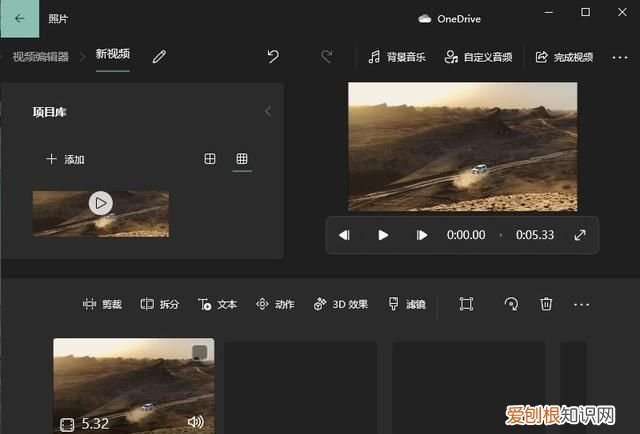Click the back arrow button
Image resolution: width=640 pixels, height=434 pixels.
[x=19, y=18]
